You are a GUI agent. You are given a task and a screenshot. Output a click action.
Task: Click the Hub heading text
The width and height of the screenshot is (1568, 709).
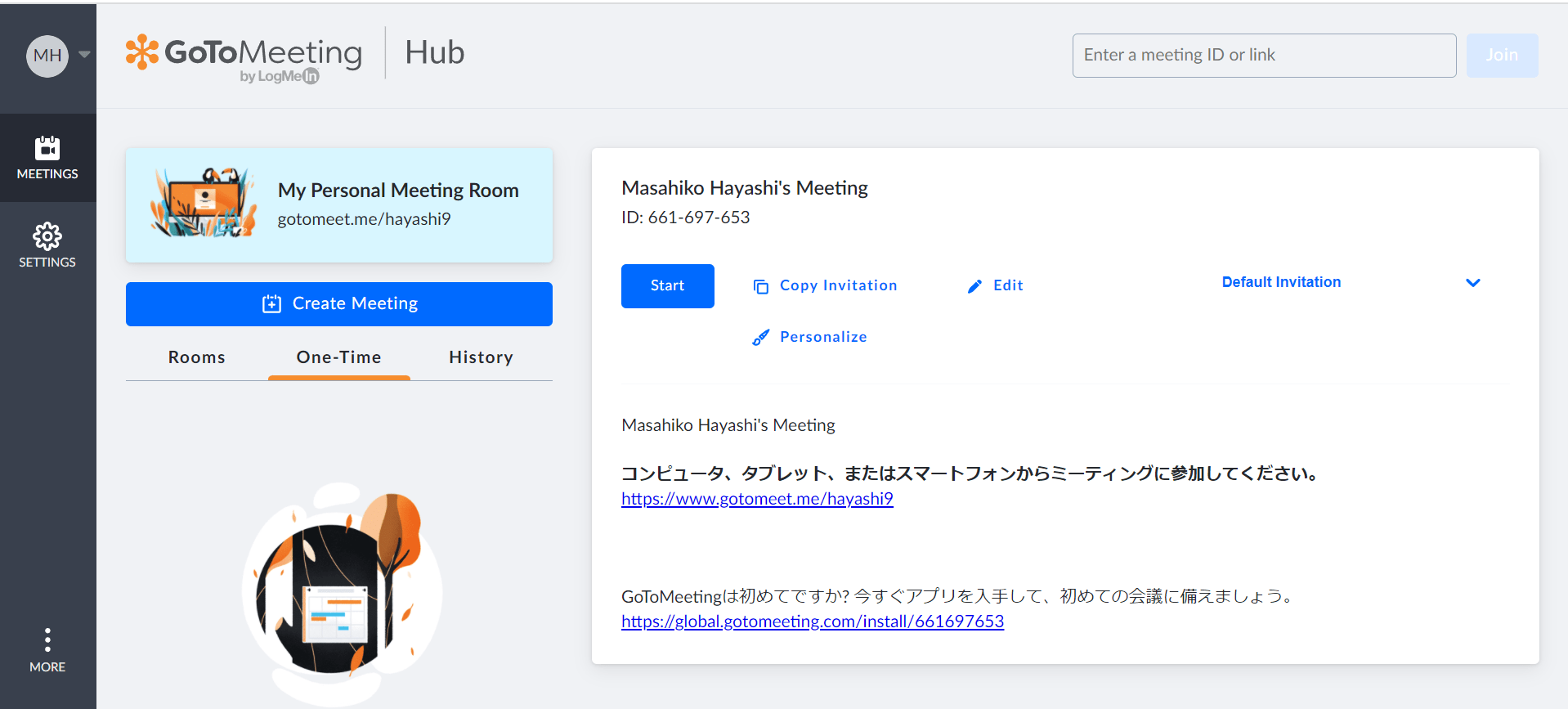pos(435,53)
